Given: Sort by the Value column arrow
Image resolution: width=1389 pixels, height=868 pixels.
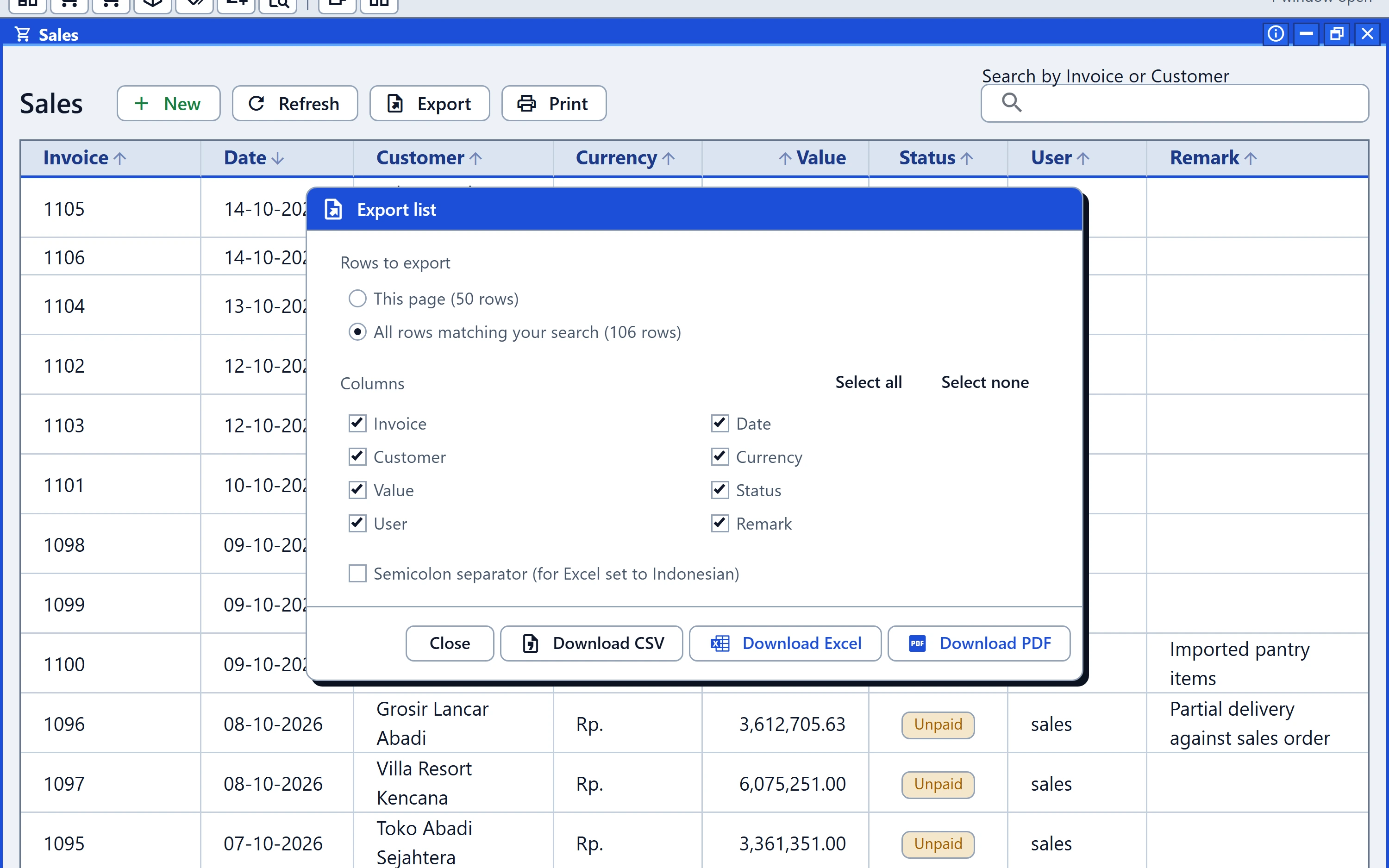Looking at the screenshot, I should (785, 158).
